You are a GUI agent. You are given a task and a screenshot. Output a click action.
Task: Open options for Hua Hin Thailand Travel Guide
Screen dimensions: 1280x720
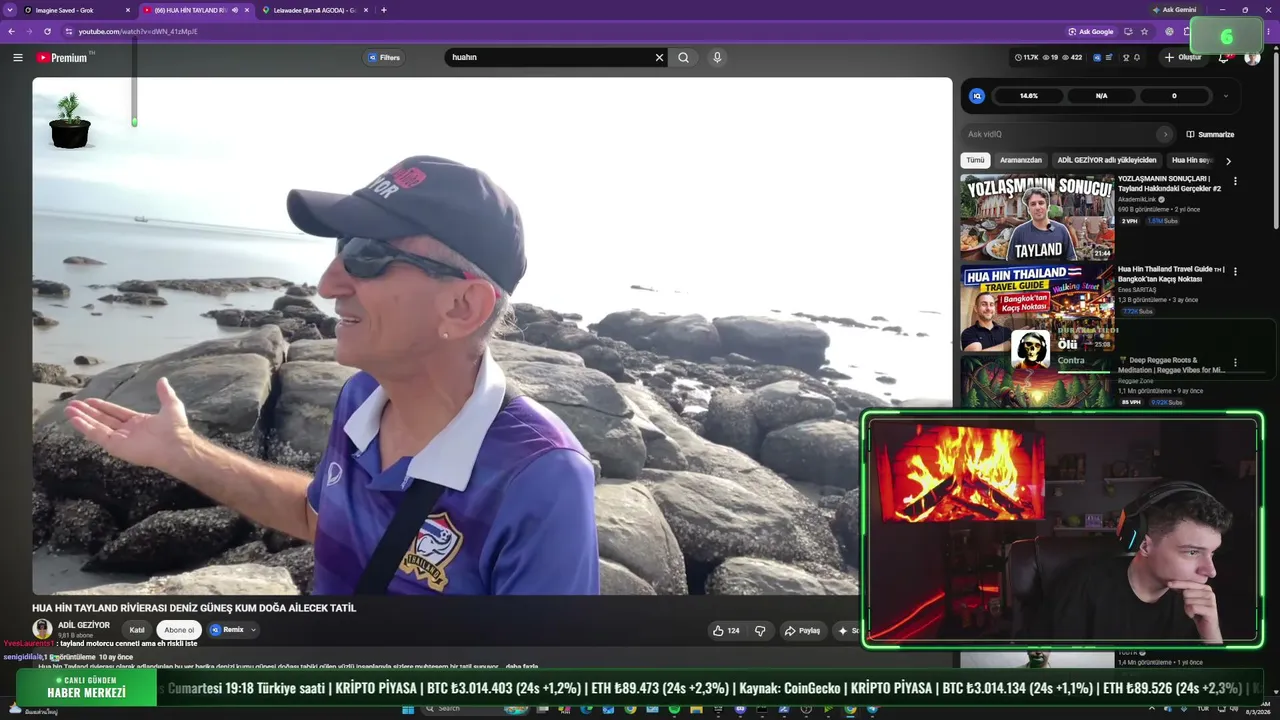click(x=1235, y=271)
